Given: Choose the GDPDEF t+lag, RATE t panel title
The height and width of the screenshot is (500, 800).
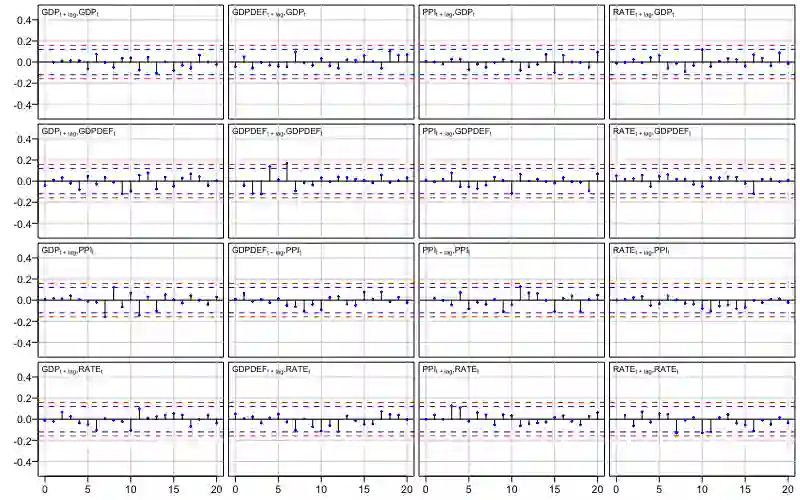Looking at the screenshot, I should pos(271,370).
